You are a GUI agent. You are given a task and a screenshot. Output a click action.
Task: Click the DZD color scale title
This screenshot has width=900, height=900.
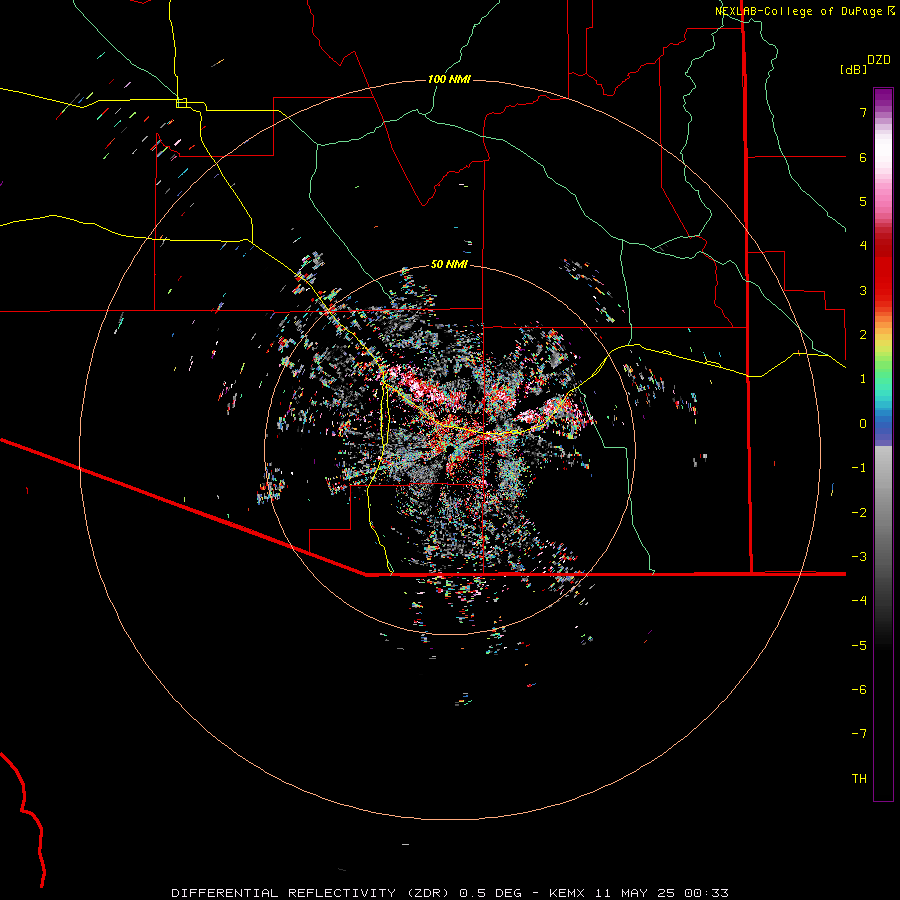[x=879, y=60]
